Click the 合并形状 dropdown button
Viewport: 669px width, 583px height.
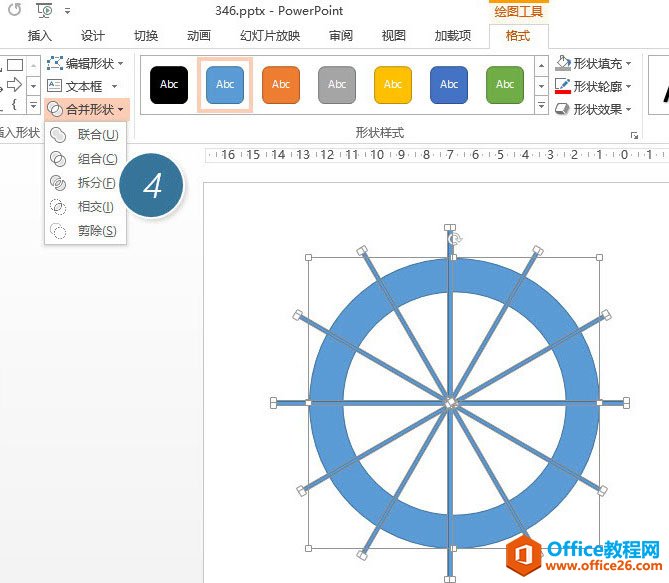pos(86,109)
